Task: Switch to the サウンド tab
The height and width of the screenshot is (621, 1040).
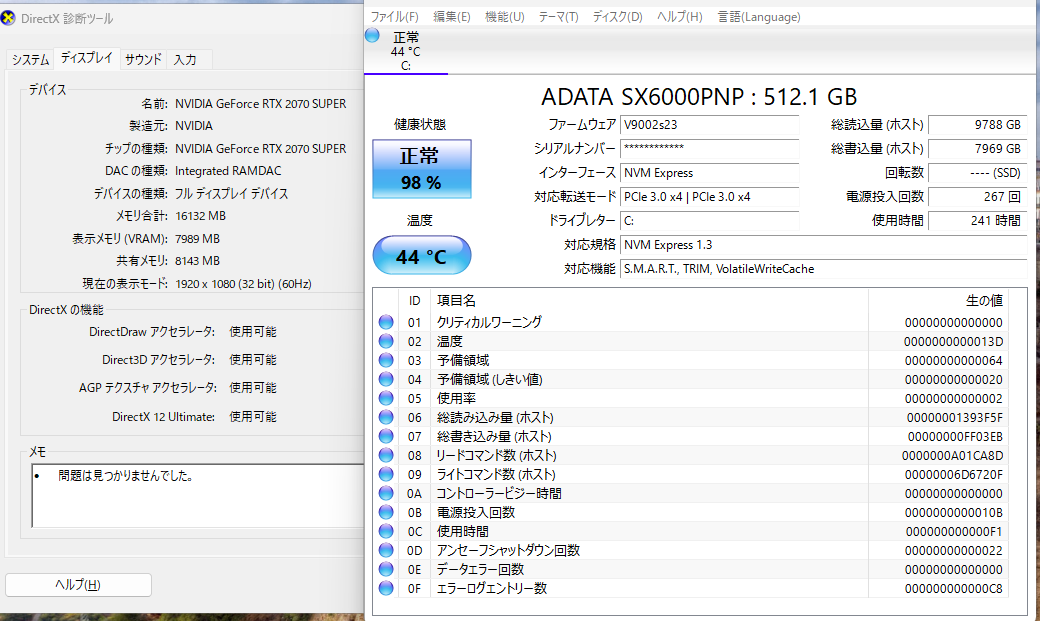Action: coord(143,60)
